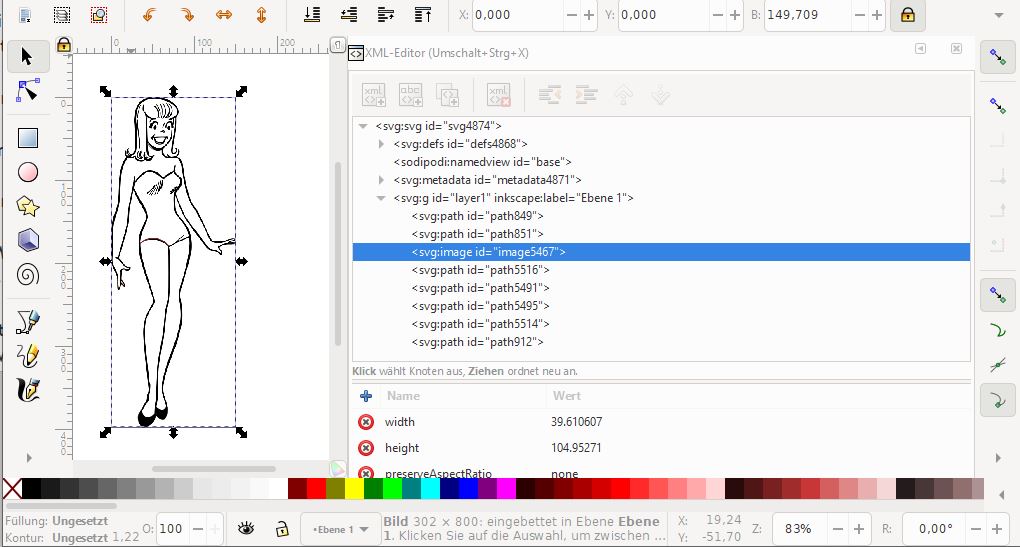Collapse the svg:g layer1 node
The height and width of the screenshot is (547, 1020).
pos(382,198)
